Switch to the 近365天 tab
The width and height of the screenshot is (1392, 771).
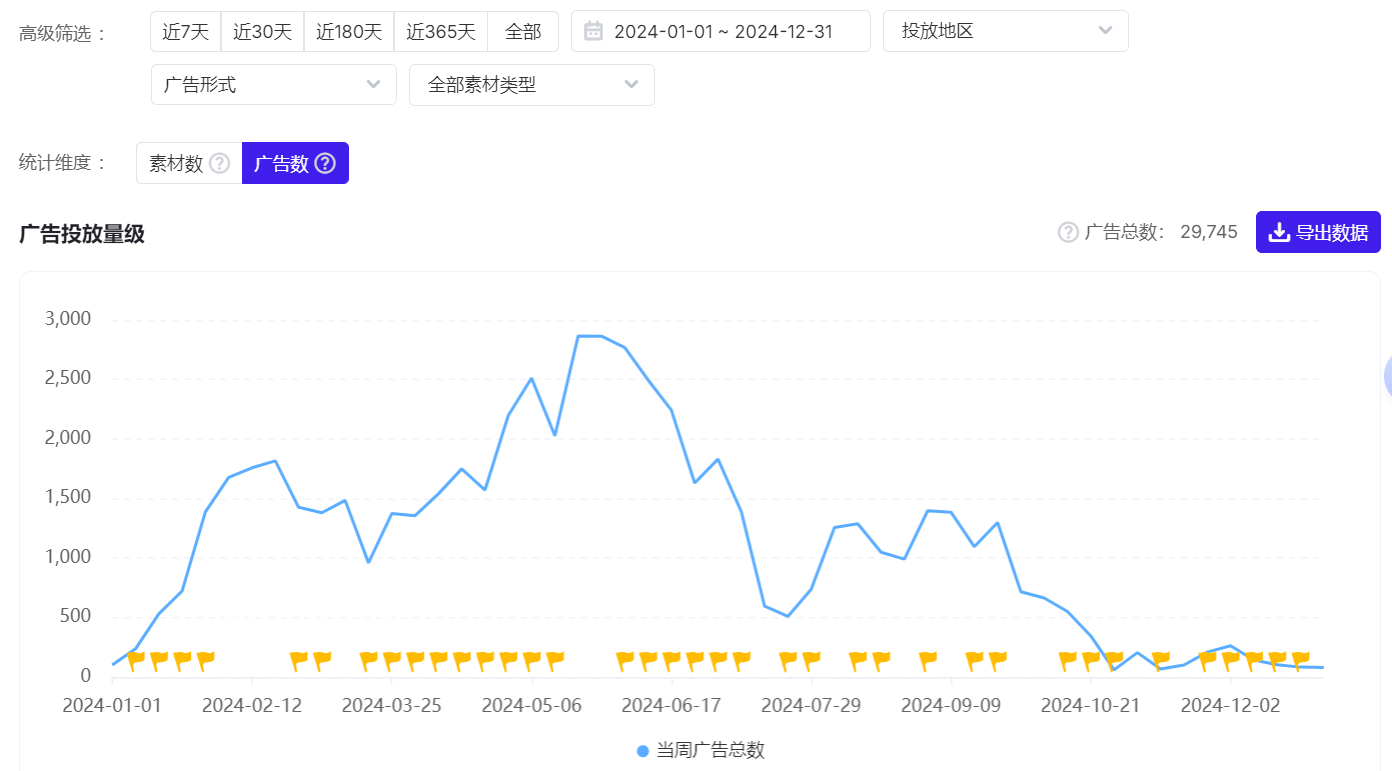[x=441, y=31]
